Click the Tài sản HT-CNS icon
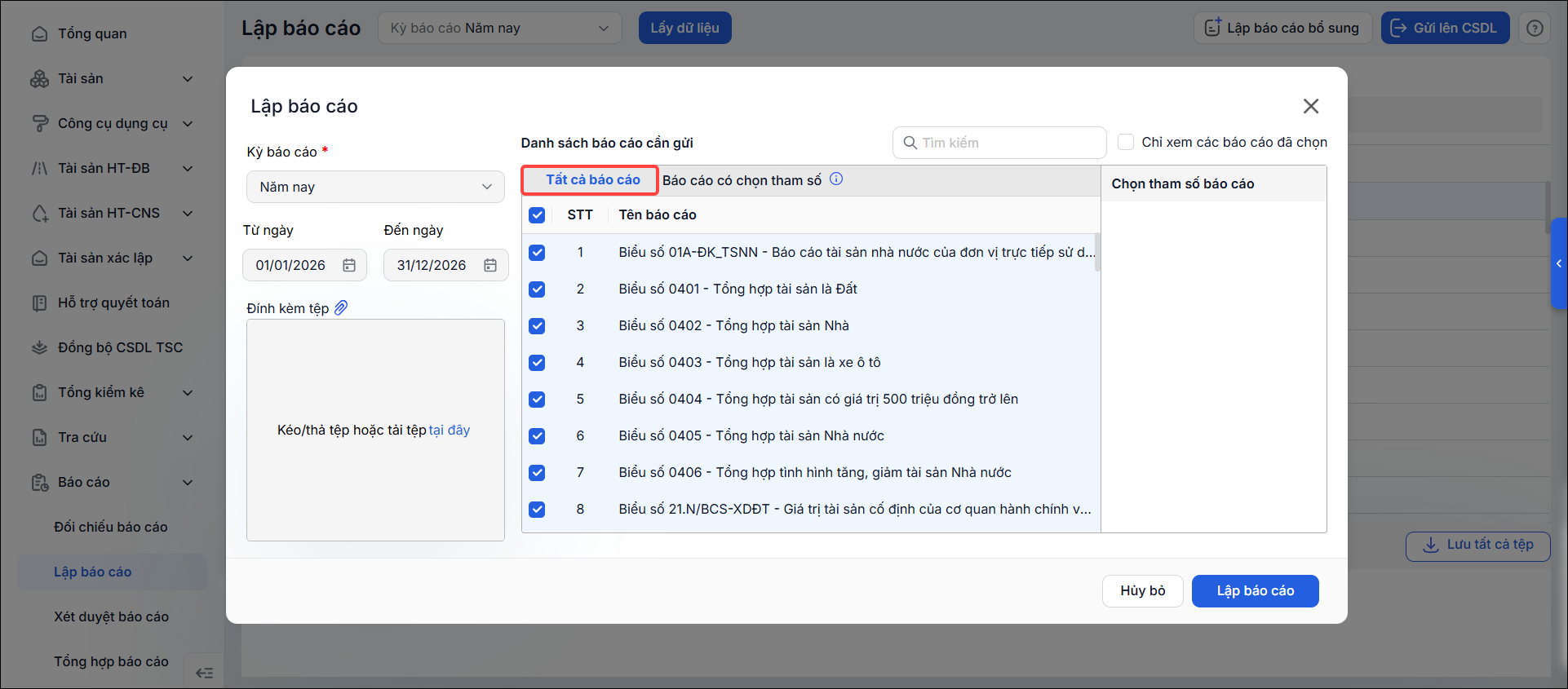The height and width of the screenshot is (689, 1568). [x=39, y=214]
